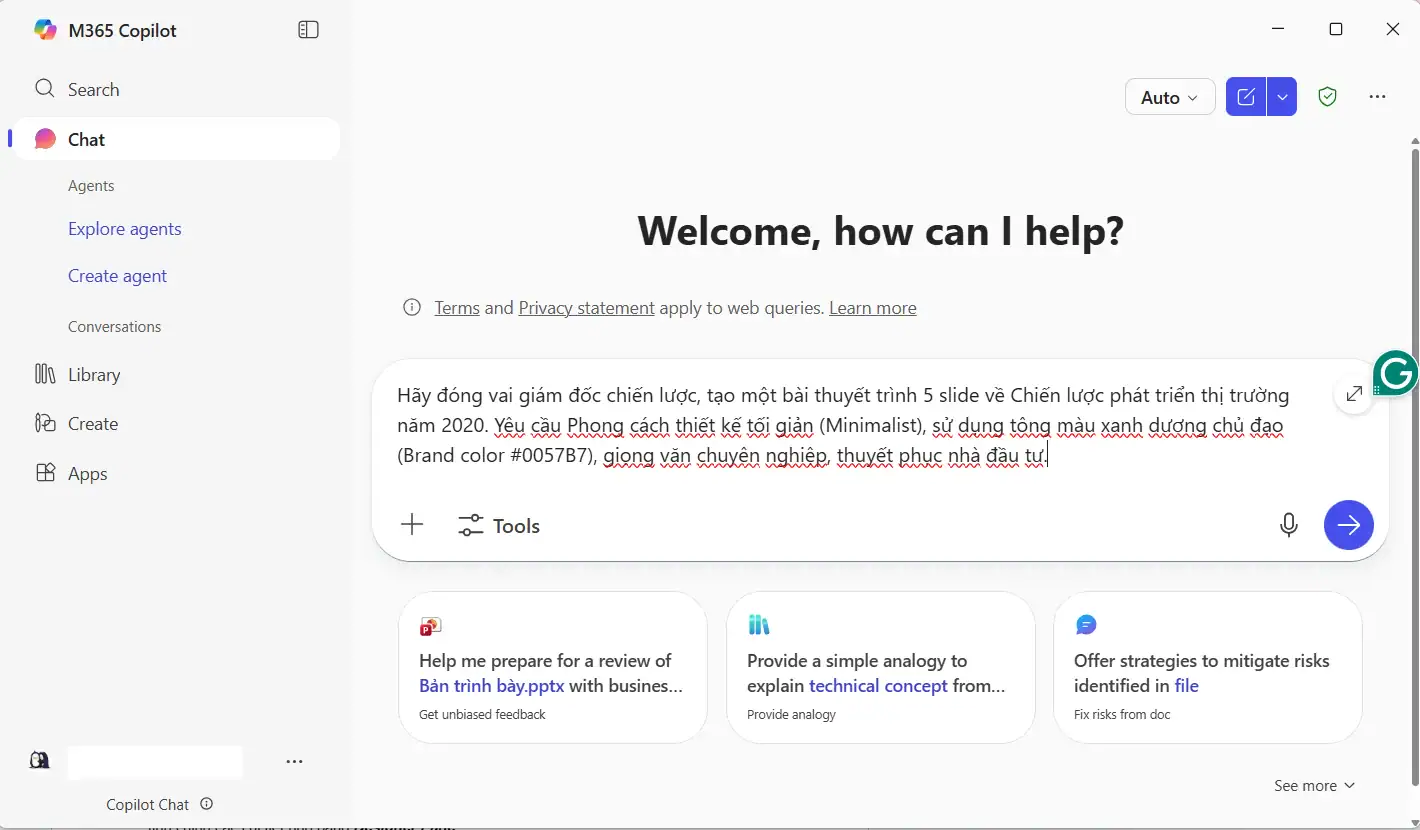Click the green enterprise protection shield
Viewport: 1420px width, 830px height.
click(1327, 96)
